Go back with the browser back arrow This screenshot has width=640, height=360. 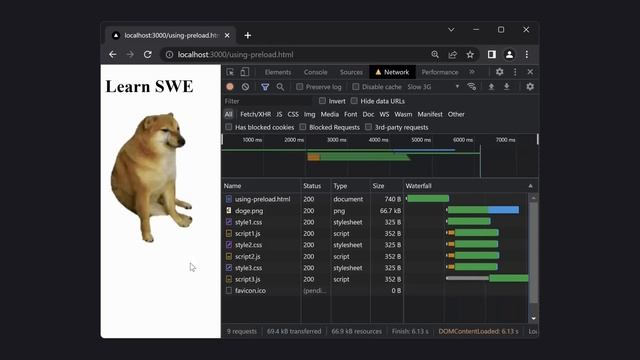pos(113,54)
